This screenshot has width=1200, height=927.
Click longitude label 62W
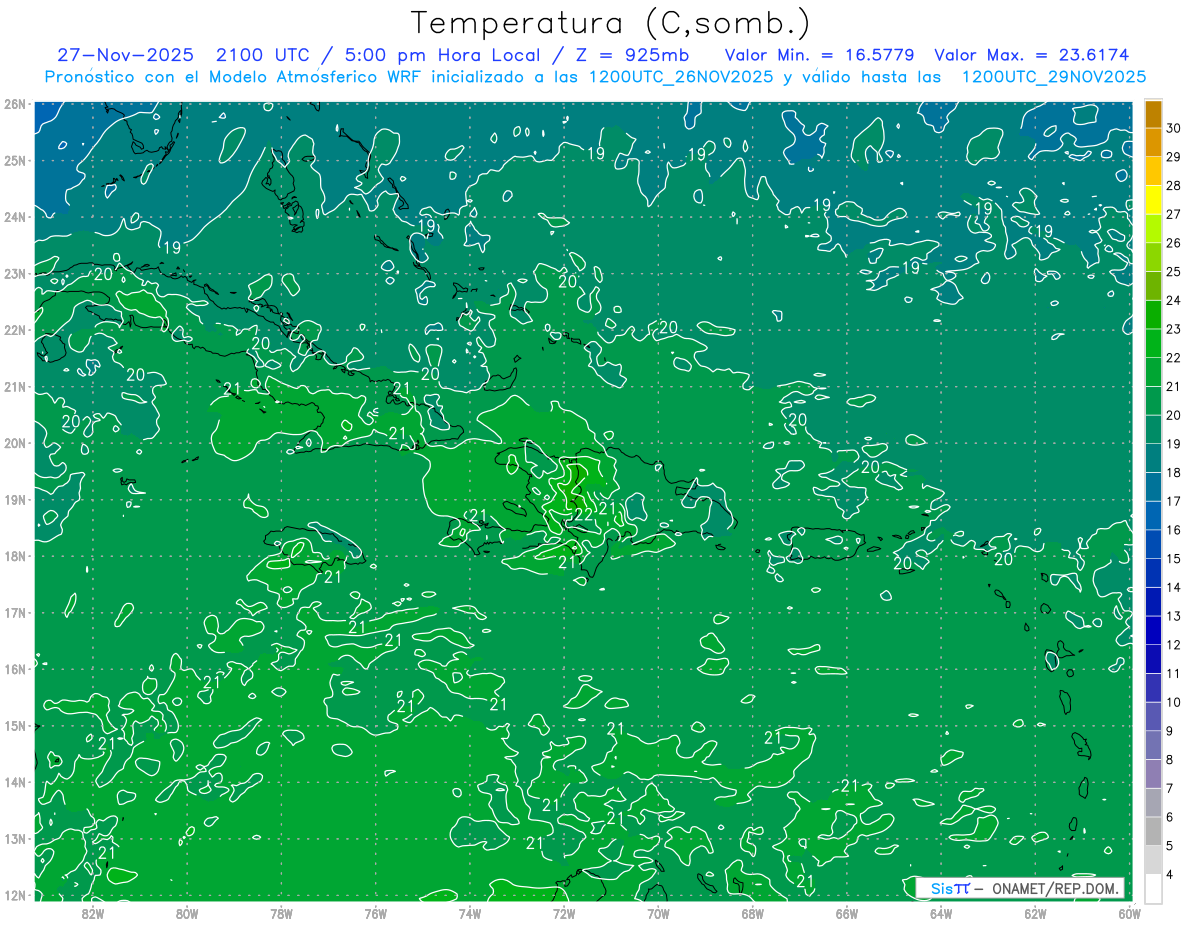[1035, 913]
